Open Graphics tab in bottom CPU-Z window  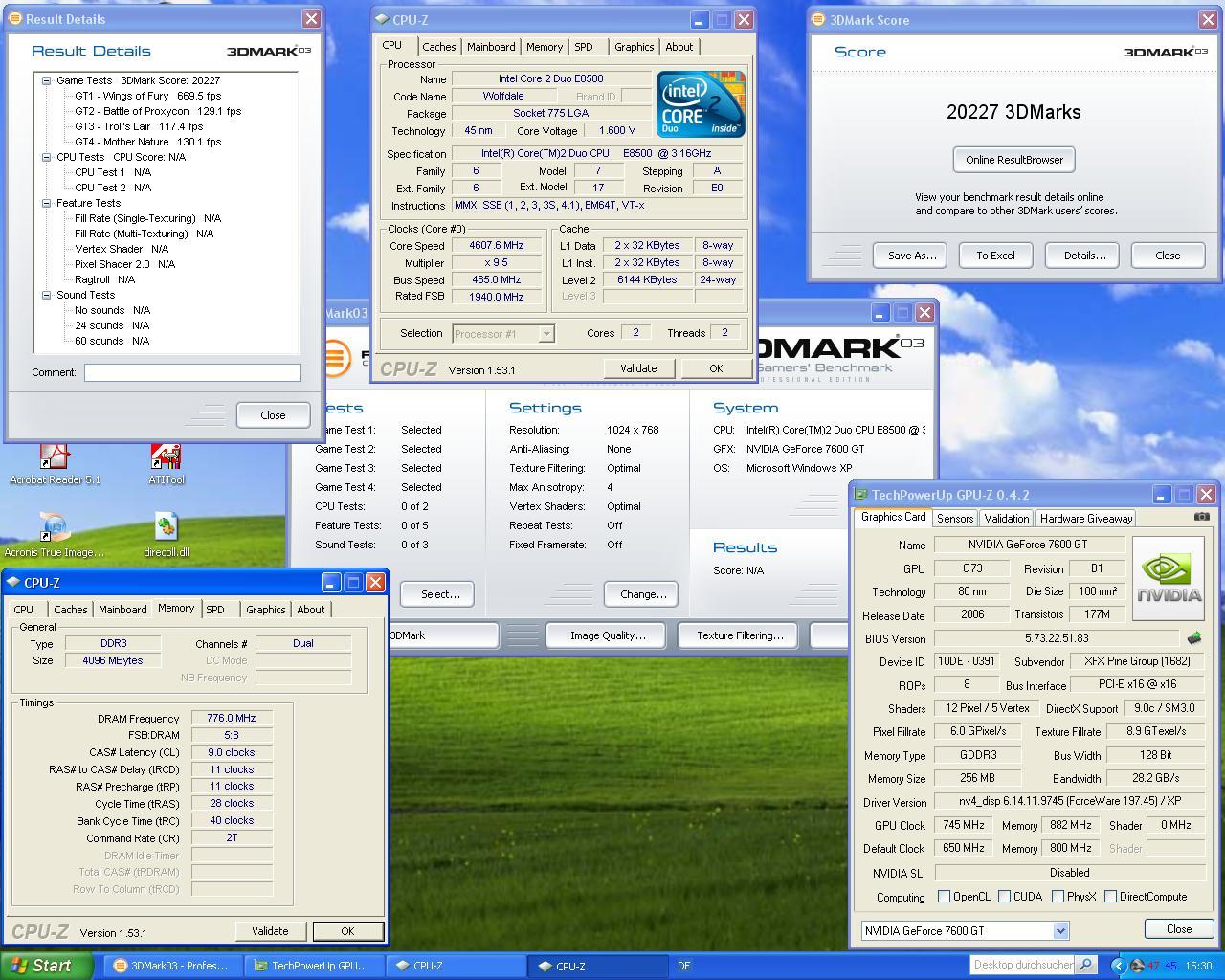tap(265, 610)
